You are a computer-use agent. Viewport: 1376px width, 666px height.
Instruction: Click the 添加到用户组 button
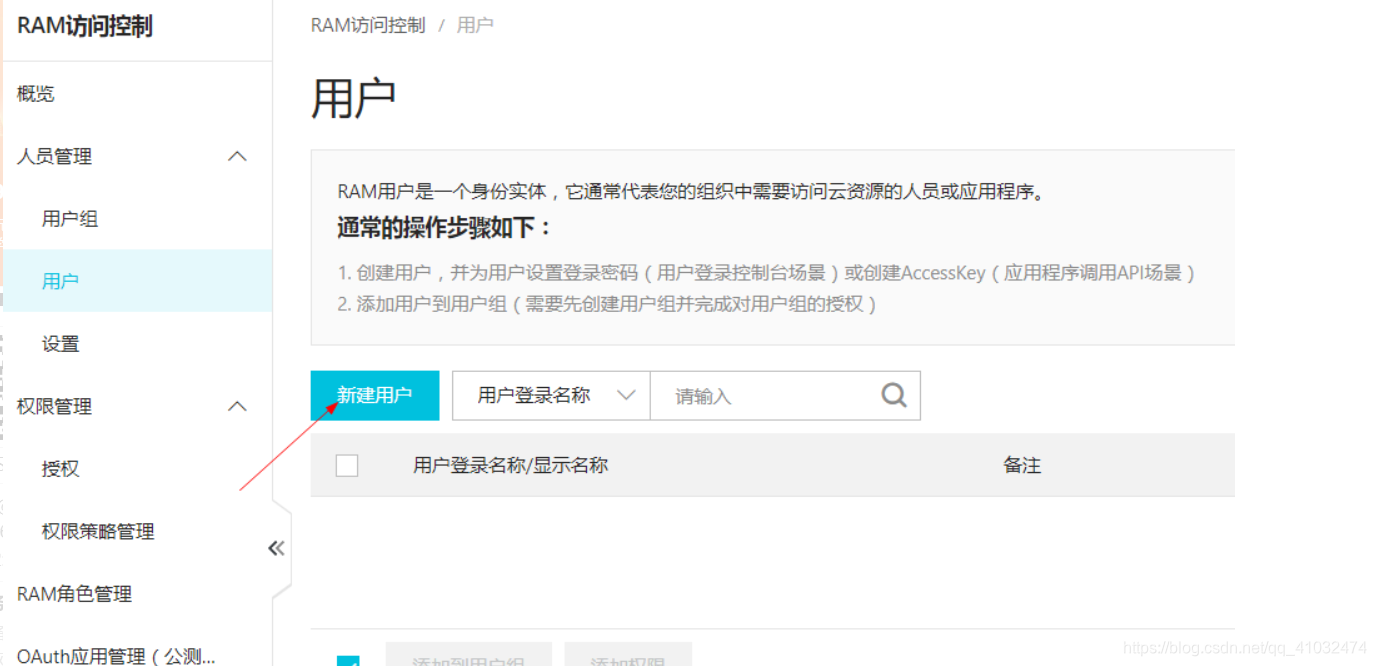pos(468,660)
